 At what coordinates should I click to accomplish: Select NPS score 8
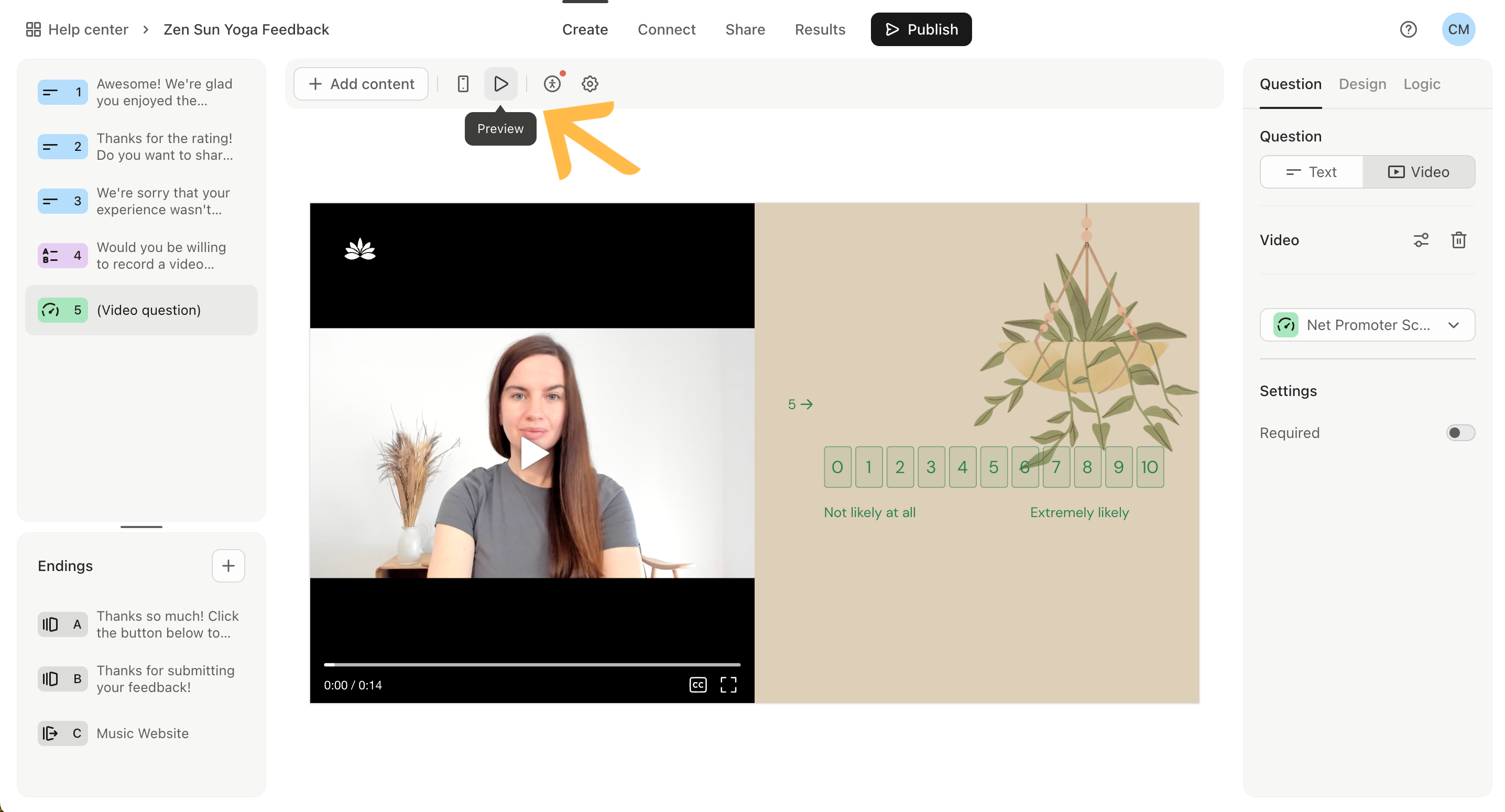1087,467
